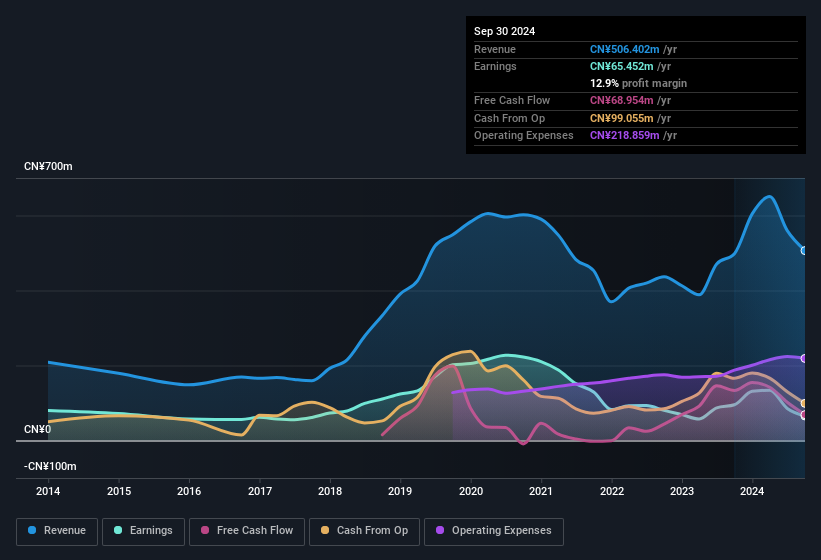Select the 2022 x-axis label

tap(612, 491)
